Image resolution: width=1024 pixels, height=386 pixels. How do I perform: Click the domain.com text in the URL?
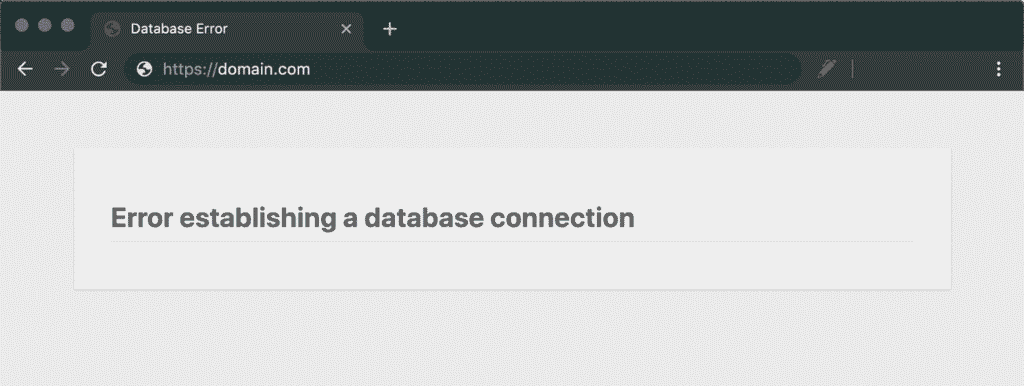[264, 69]
